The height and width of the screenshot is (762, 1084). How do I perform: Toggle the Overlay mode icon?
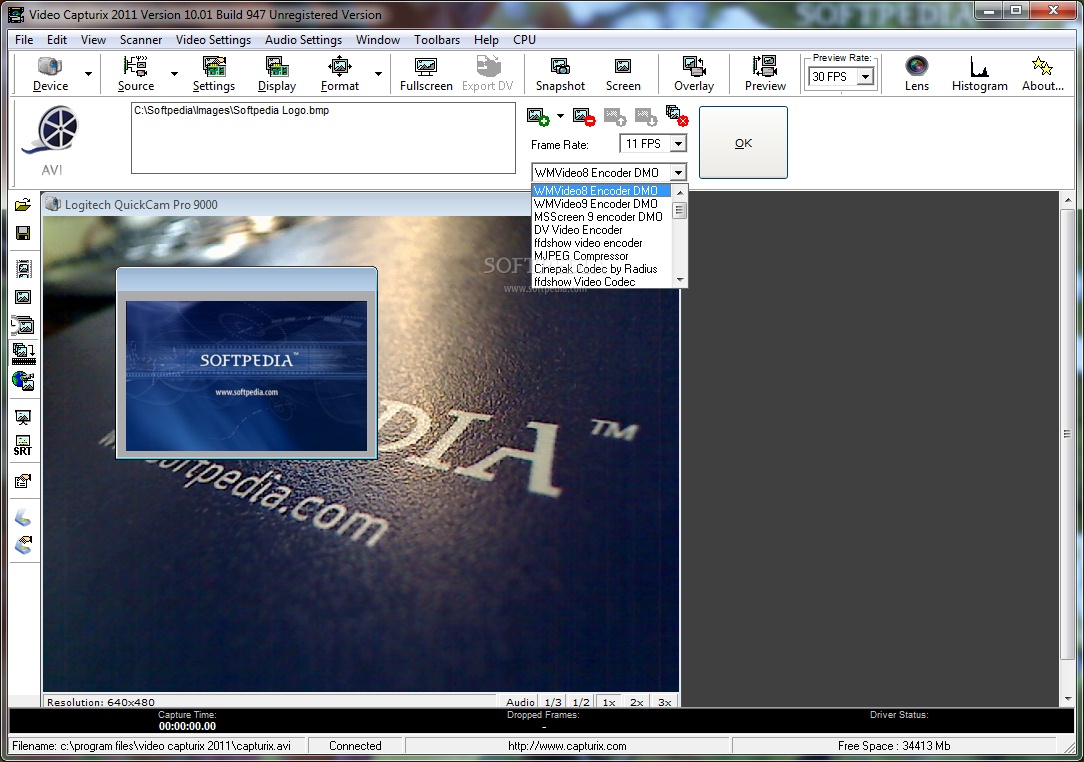[x=693, y=74]
